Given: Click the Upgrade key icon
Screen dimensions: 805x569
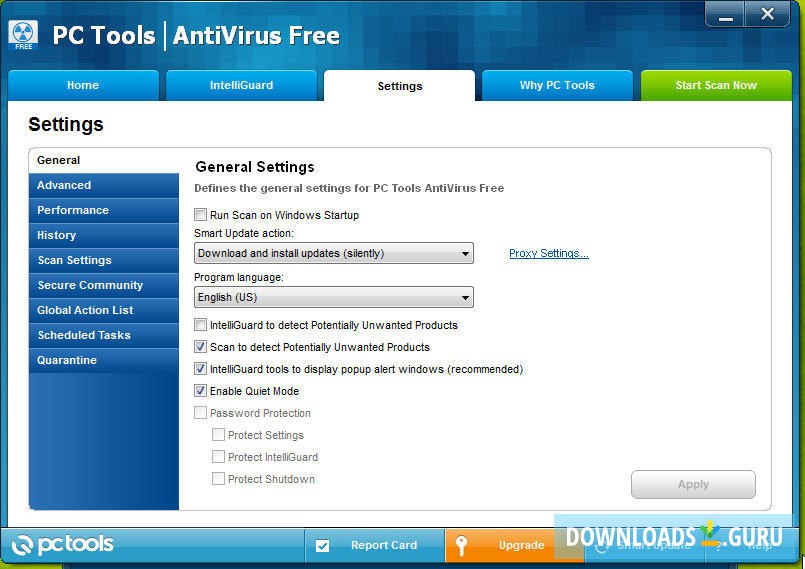Looking at the screenshot, I should (461, 546).
